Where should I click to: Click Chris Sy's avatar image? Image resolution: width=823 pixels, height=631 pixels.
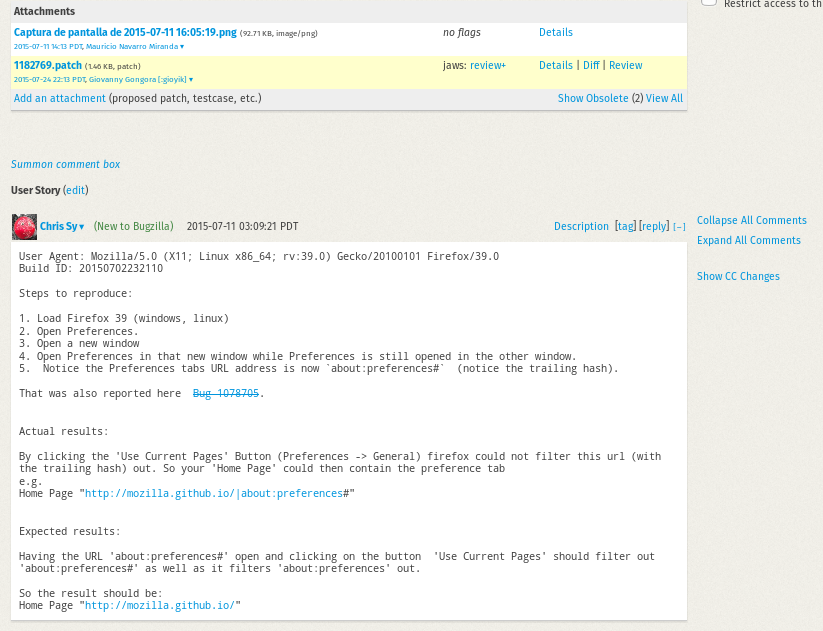(24, 227)
